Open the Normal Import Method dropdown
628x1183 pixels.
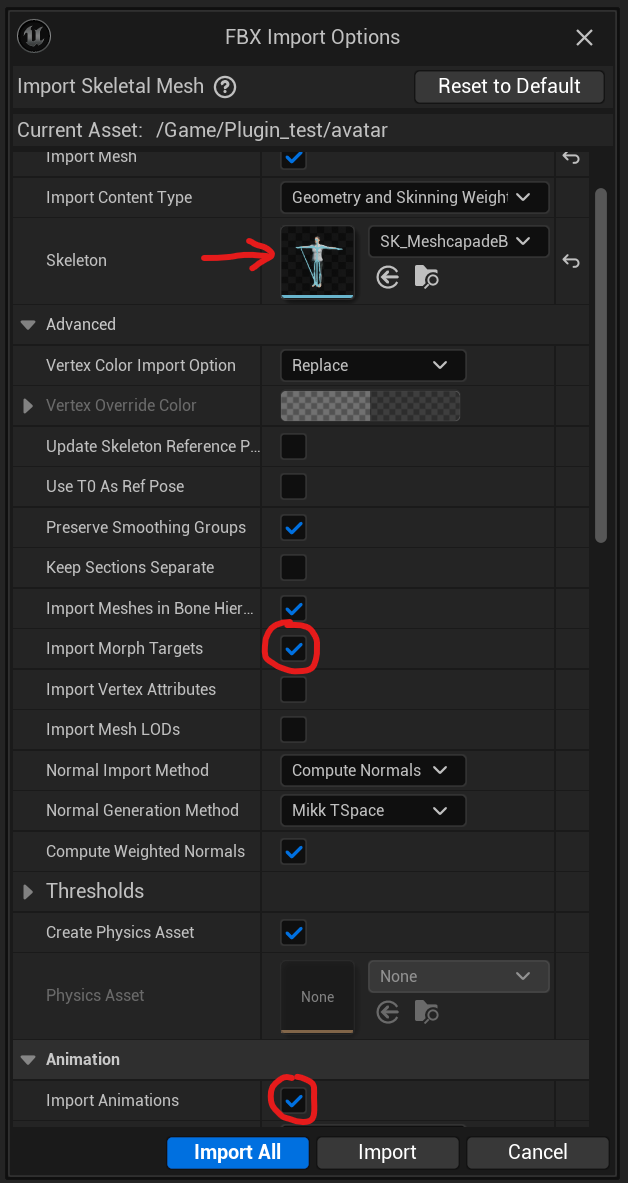pyautogui.click(x=372, y=771)
